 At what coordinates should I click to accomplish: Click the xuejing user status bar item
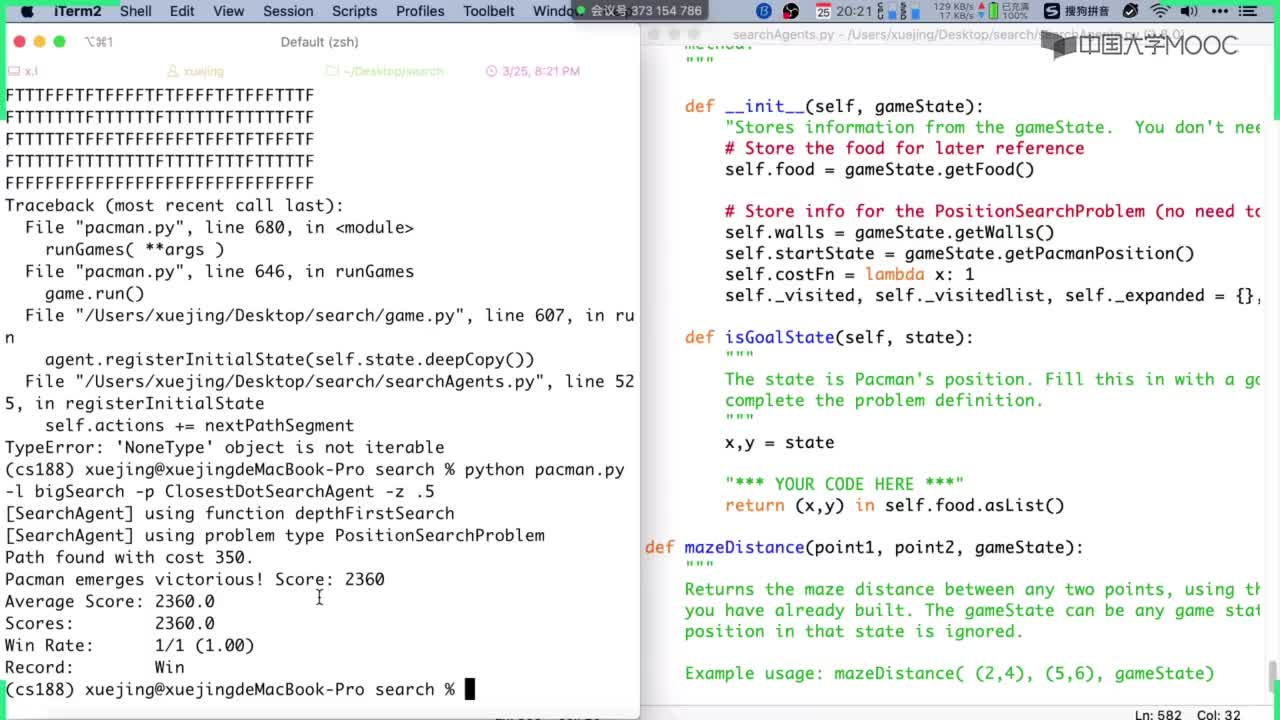195,71
